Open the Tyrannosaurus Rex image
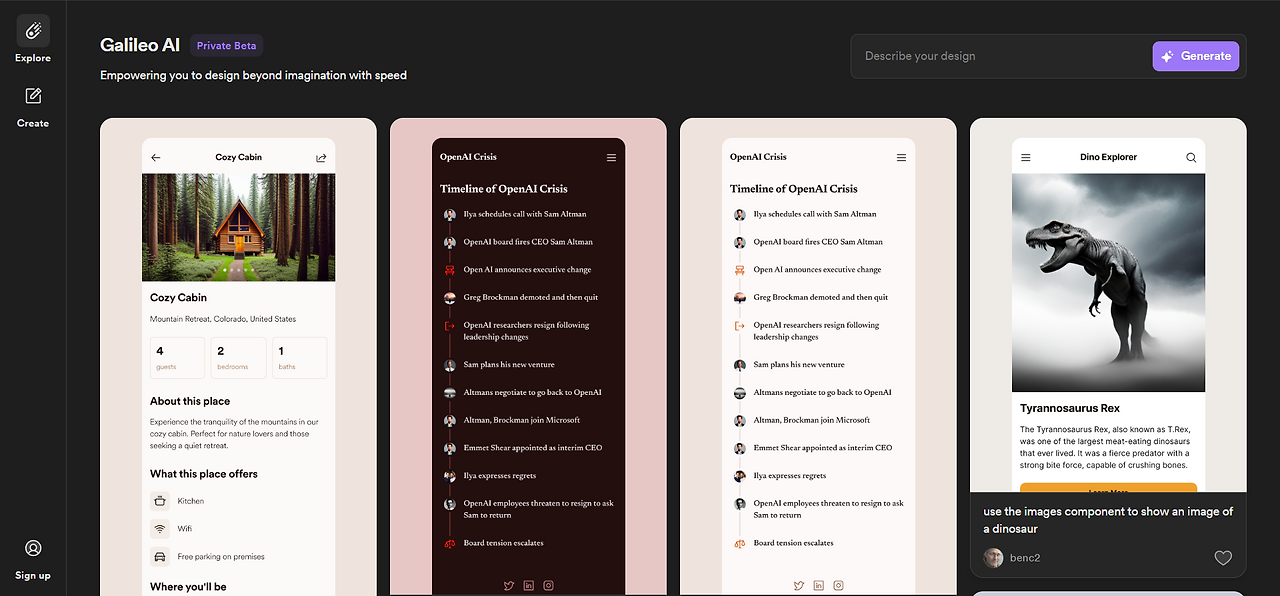Viewport: 1280px width, 596px height. click(1109, 283)
